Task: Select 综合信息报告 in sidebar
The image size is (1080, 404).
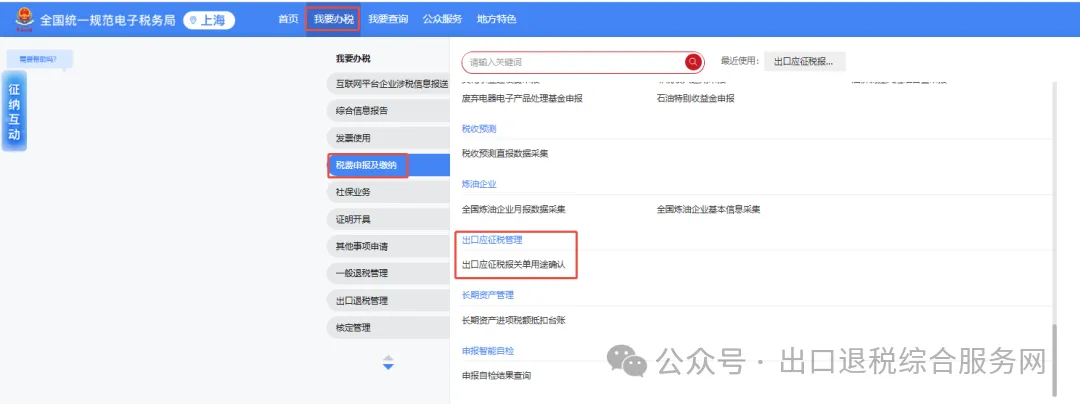Action: coord(388,110)
